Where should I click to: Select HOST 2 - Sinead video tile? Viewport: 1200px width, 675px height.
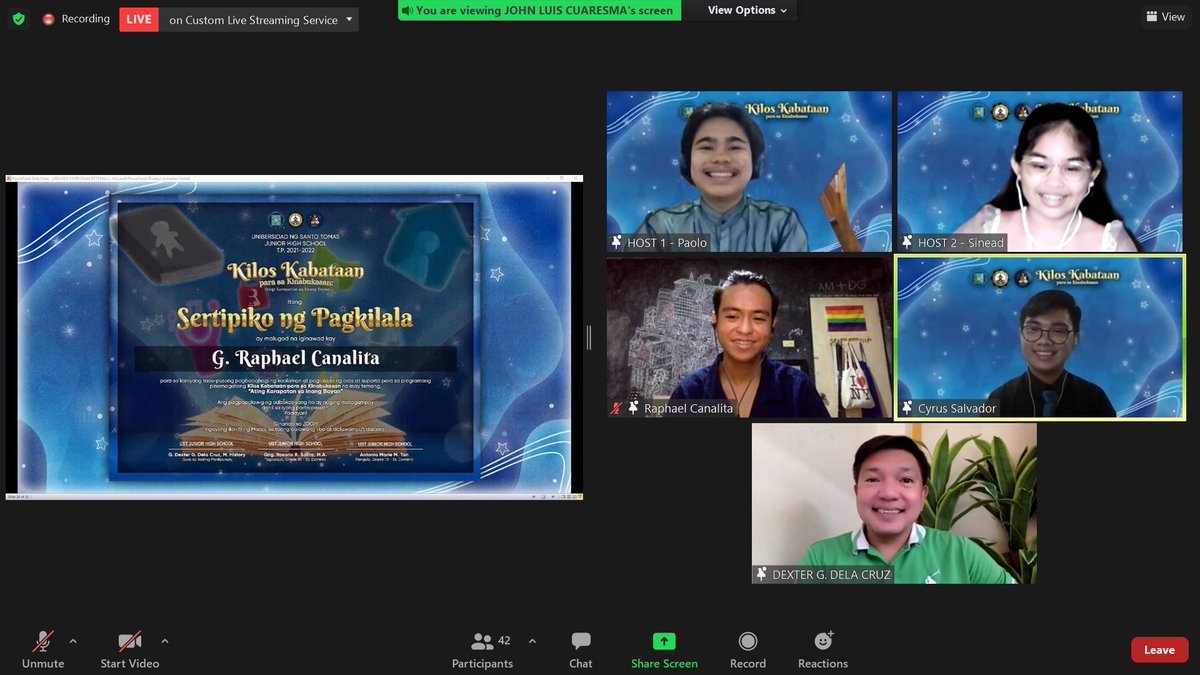1040,171
